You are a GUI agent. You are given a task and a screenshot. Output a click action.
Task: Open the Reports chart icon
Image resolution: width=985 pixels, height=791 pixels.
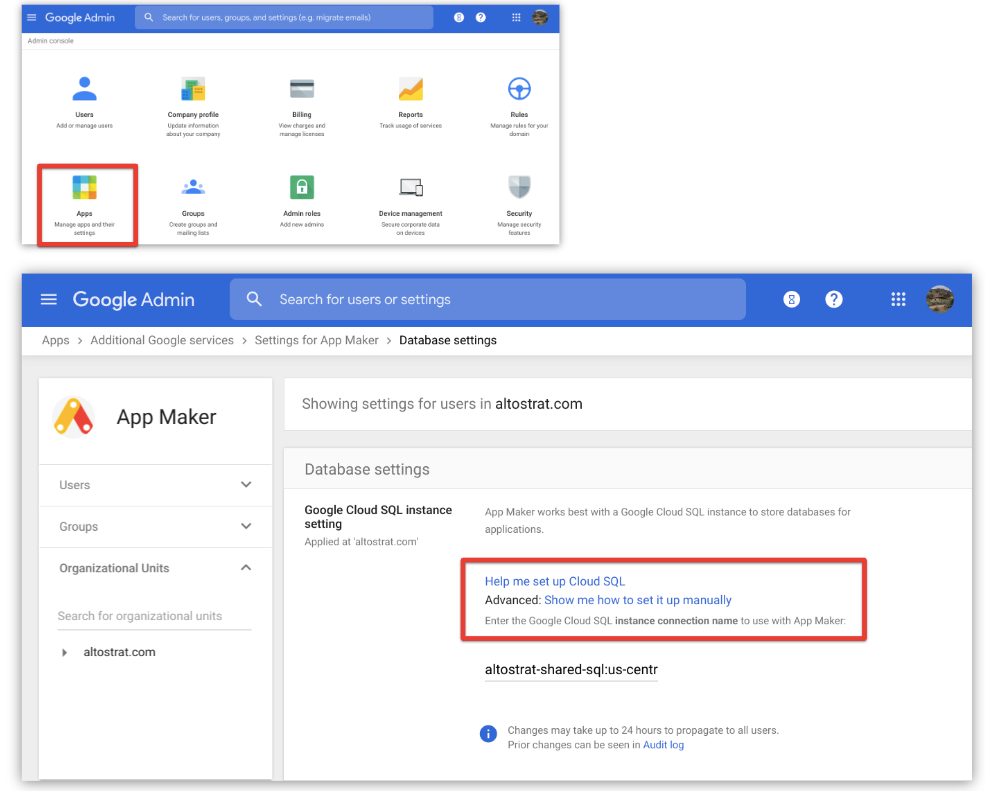[x=410, y=89]
